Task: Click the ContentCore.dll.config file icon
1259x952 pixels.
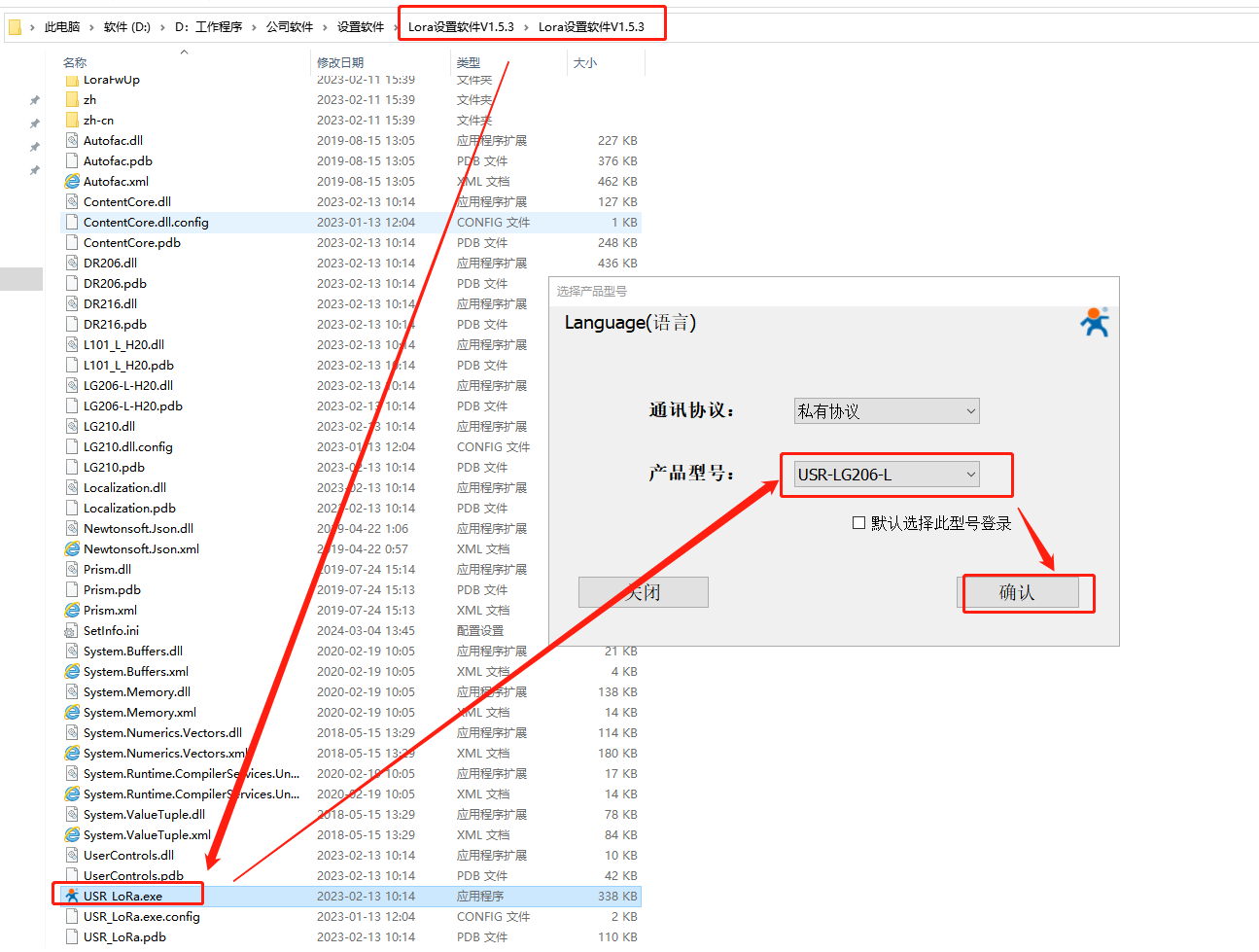Action: (x=72, y=223)
